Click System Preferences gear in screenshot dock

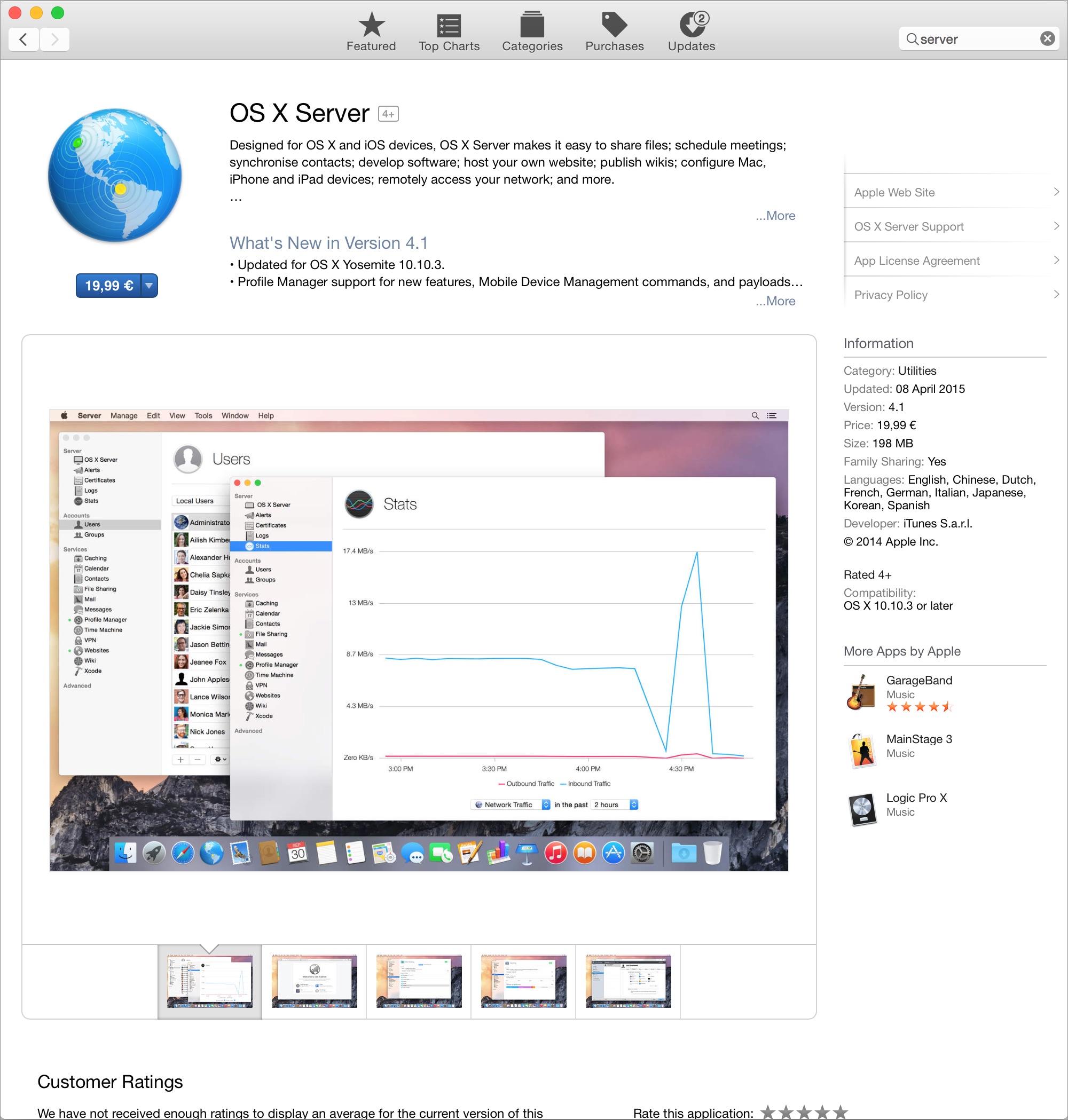click(x=642, y=853)
